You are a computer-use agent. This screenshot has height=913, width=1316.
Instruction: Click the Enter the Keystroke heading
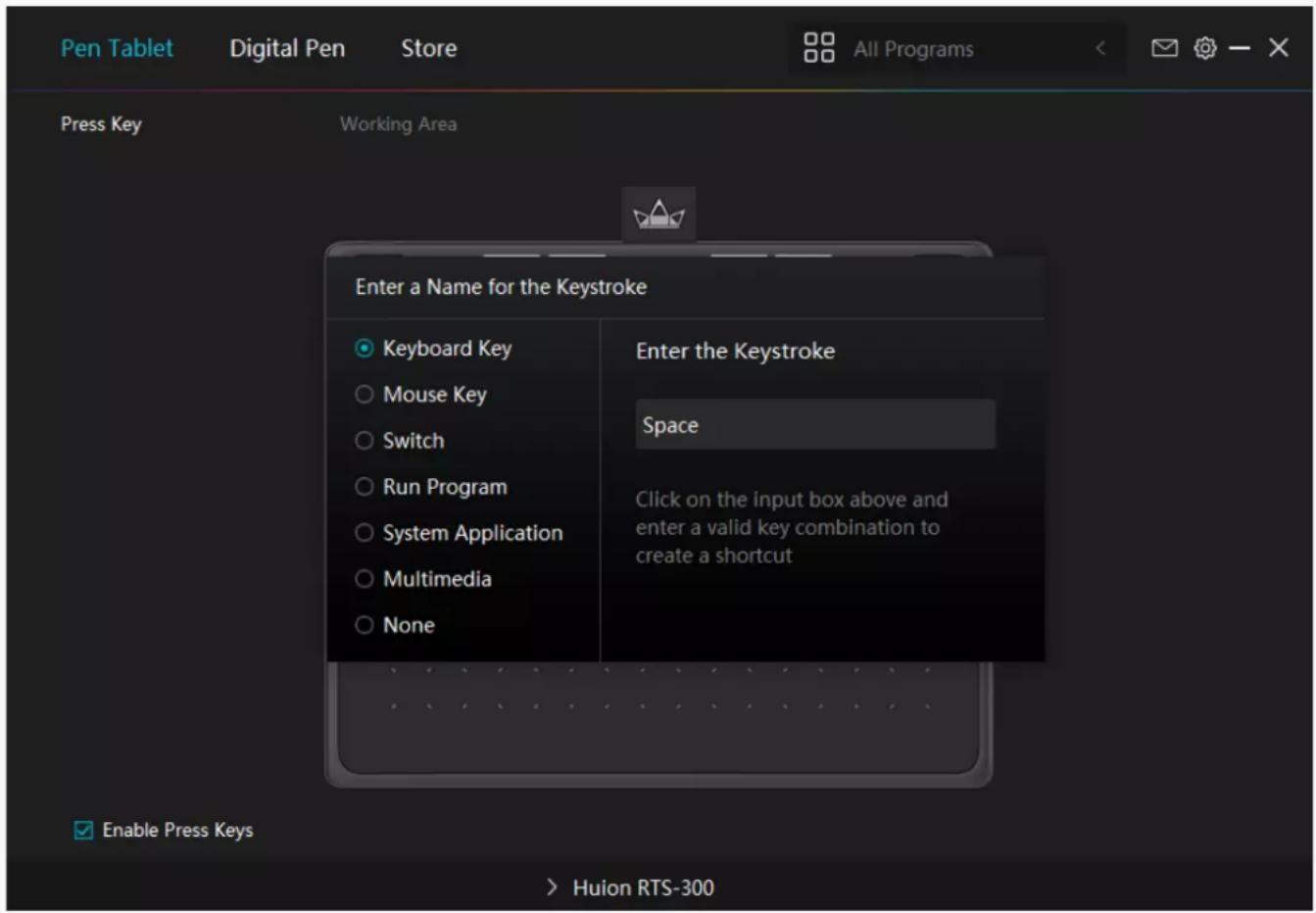735,351
